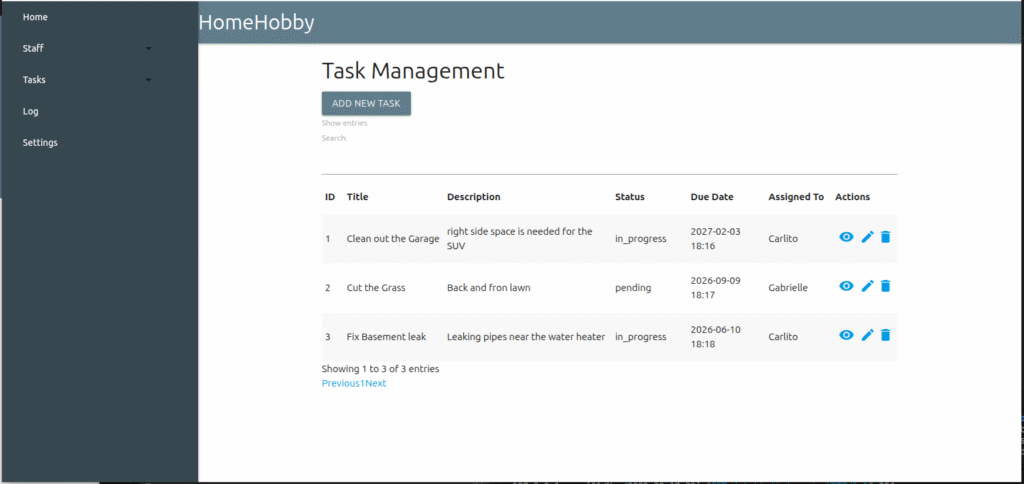
Task: View details of Cut the Grass task
Action: coord(846,286)
